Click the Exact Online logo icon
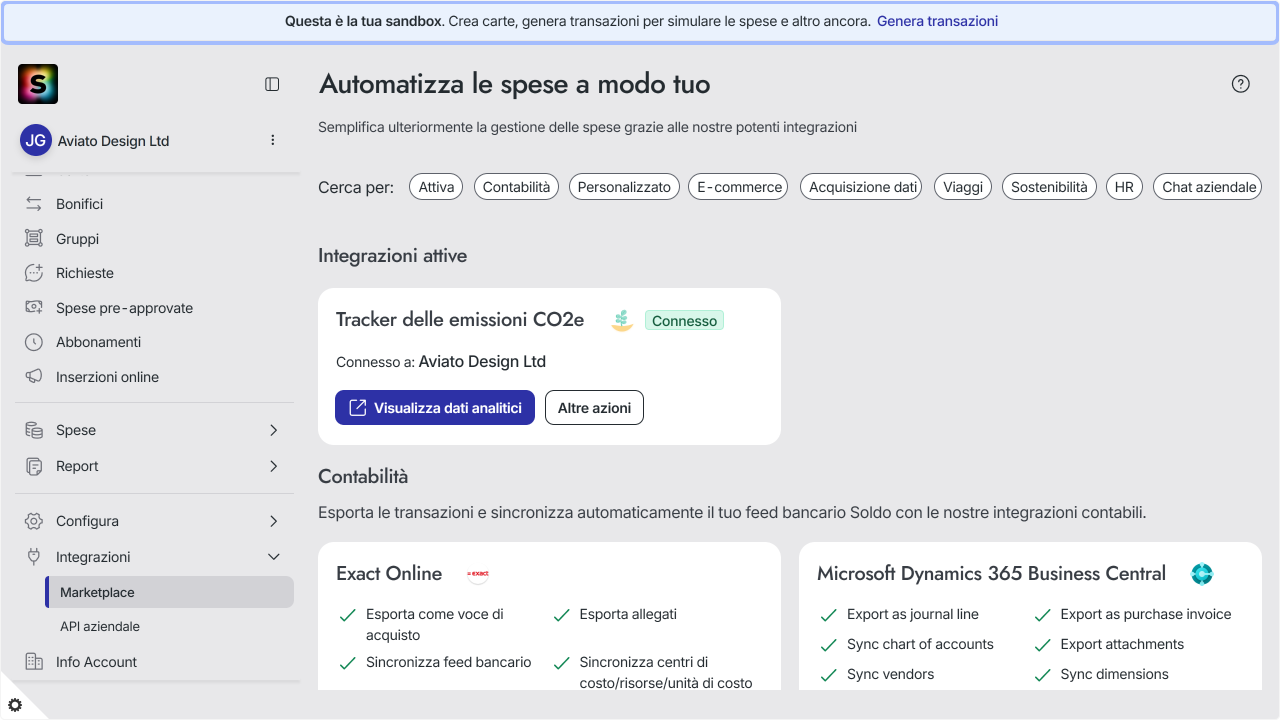1280x720 pixels. click(x=478, y=574)
